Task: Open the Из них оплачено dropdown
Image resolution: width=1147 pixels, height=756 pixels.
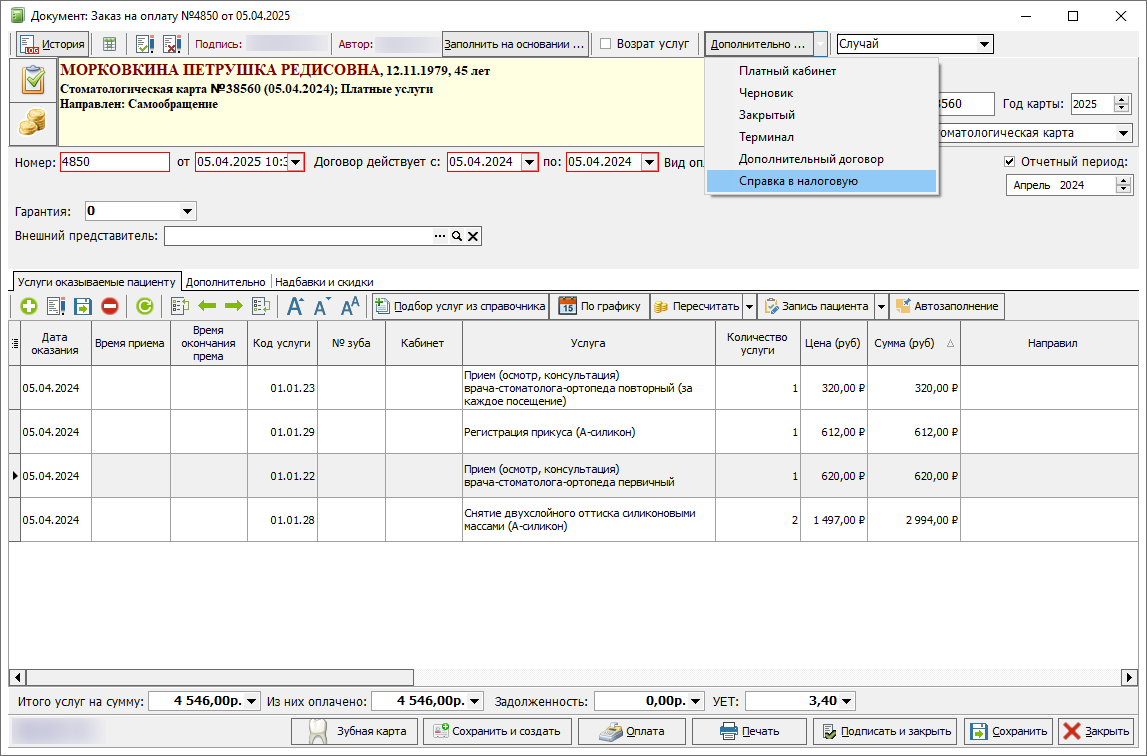Action: tap(475, 701)
